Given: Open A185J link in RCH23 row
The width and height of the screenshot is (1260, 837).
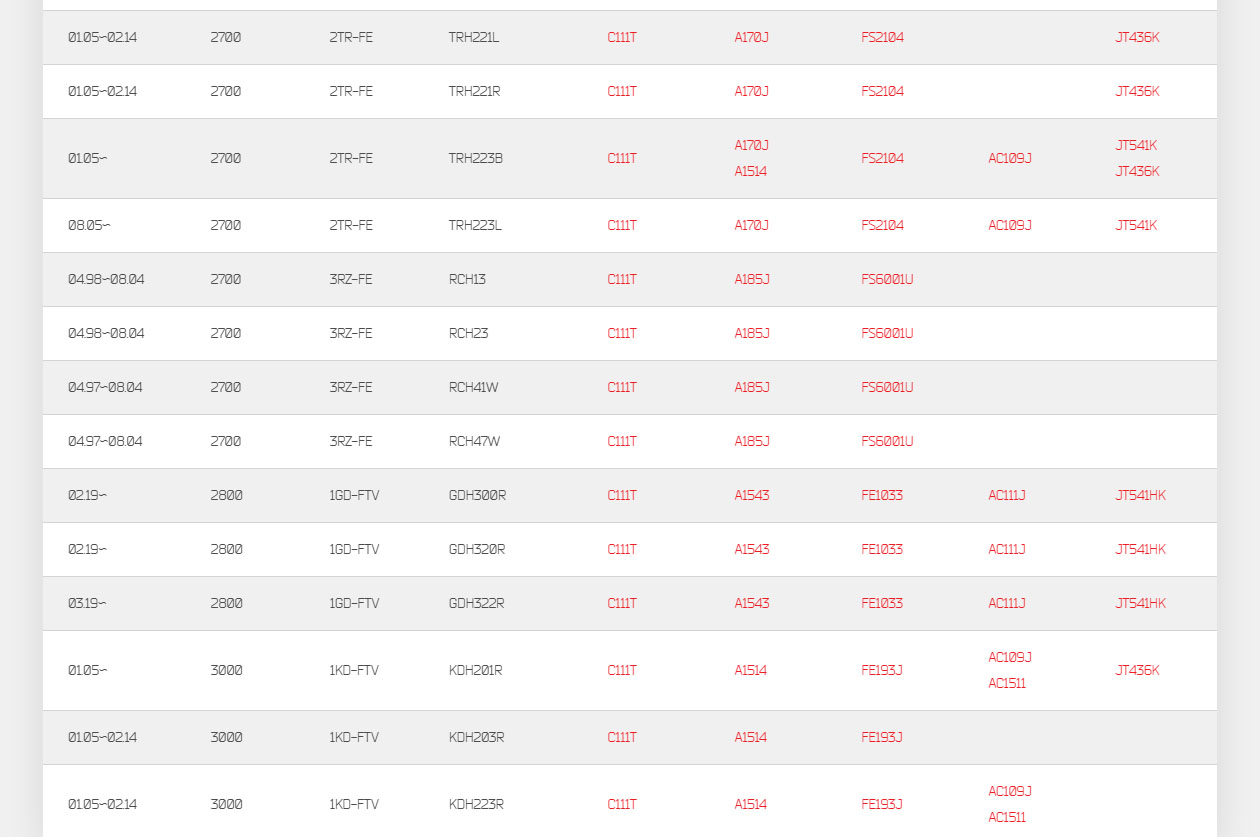Looking at the screenshot, I should pos(752,334).
